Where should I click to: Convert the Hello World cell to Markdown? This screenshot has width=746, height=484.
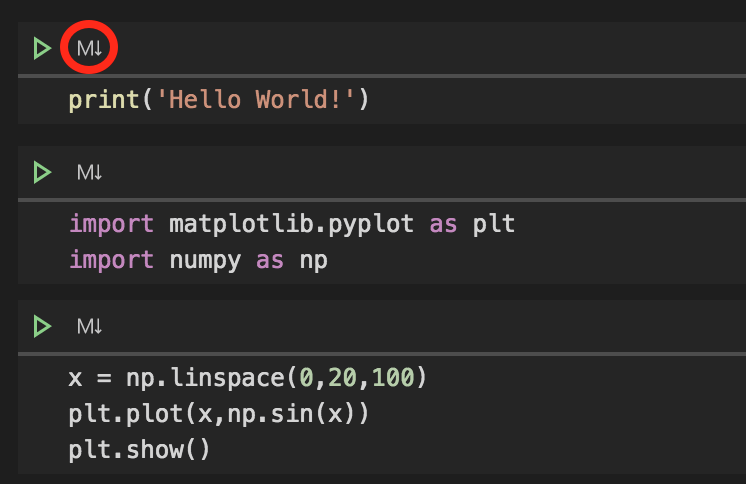(90, 48)
